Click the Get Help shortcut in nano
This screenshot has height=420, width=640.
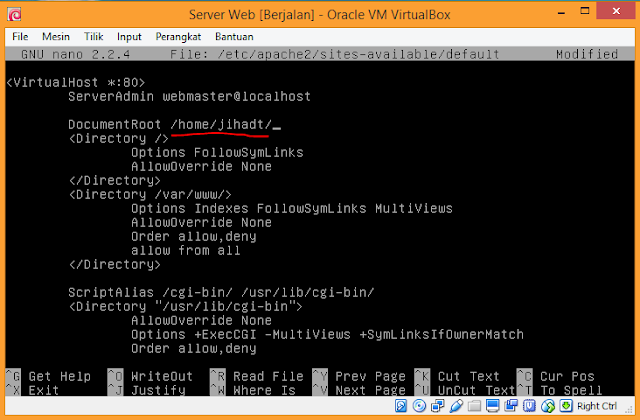tap(49, 376)
